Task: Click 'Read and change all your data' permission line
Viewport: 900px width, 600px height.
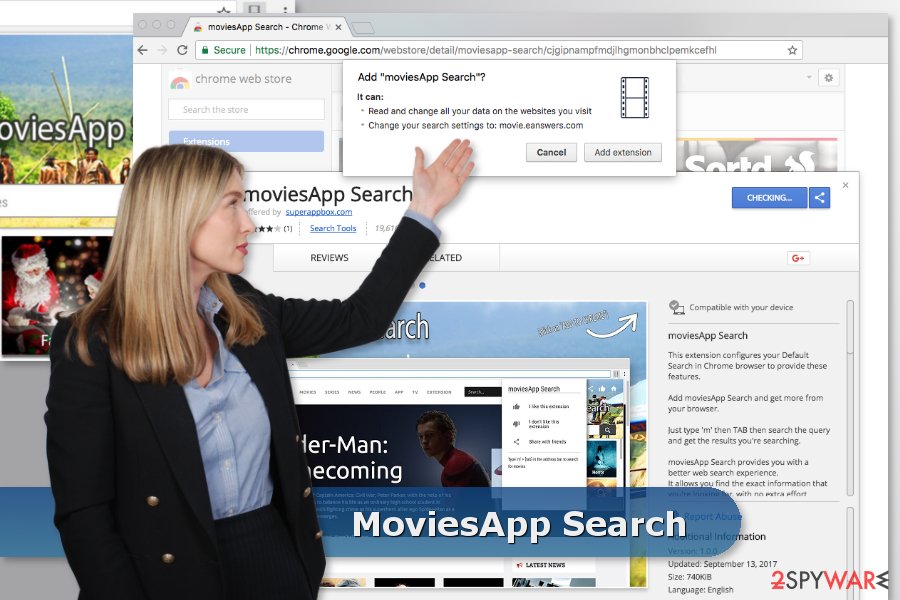Action: tap(479, 111)
